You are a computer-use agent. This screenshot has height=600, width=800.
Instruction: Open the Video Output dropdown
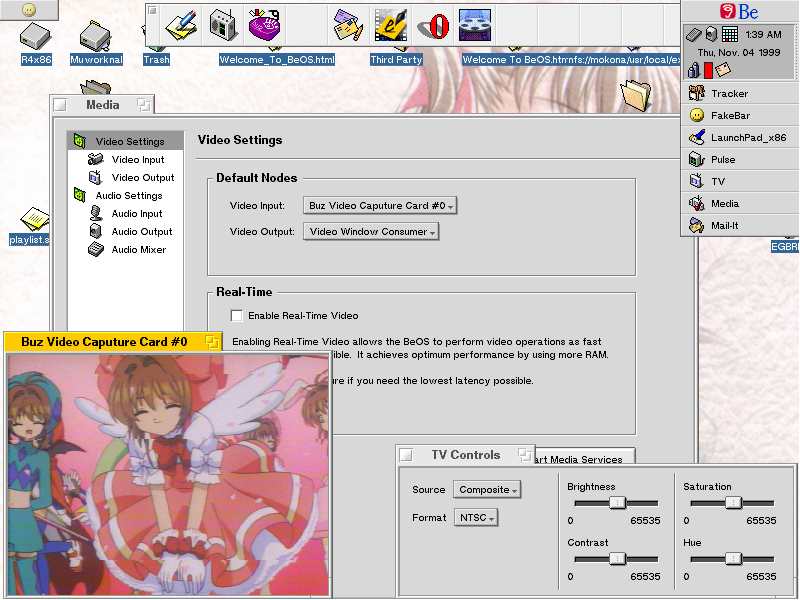coord(371,232)
